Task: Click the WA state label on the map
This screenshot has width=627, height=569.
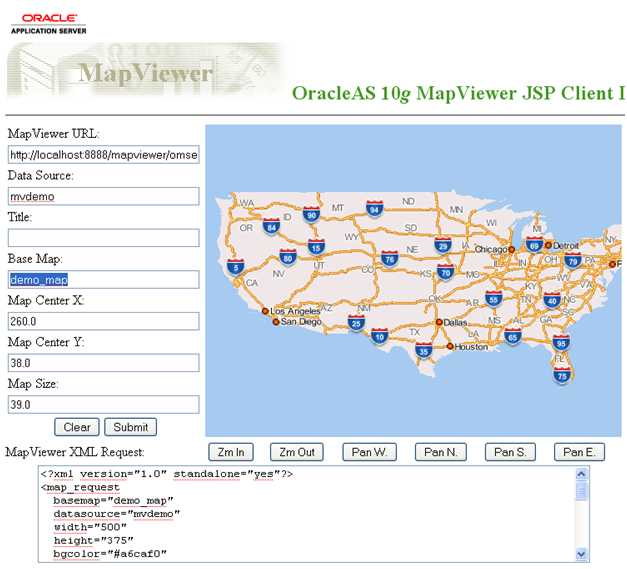Action: coord(247,203)
